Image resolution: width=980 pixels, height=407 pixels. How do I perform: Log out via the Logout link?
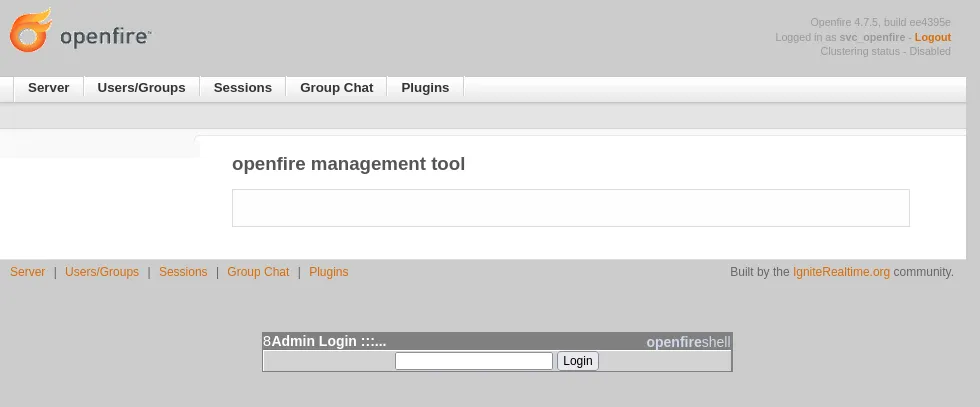(x=932, y=38)
